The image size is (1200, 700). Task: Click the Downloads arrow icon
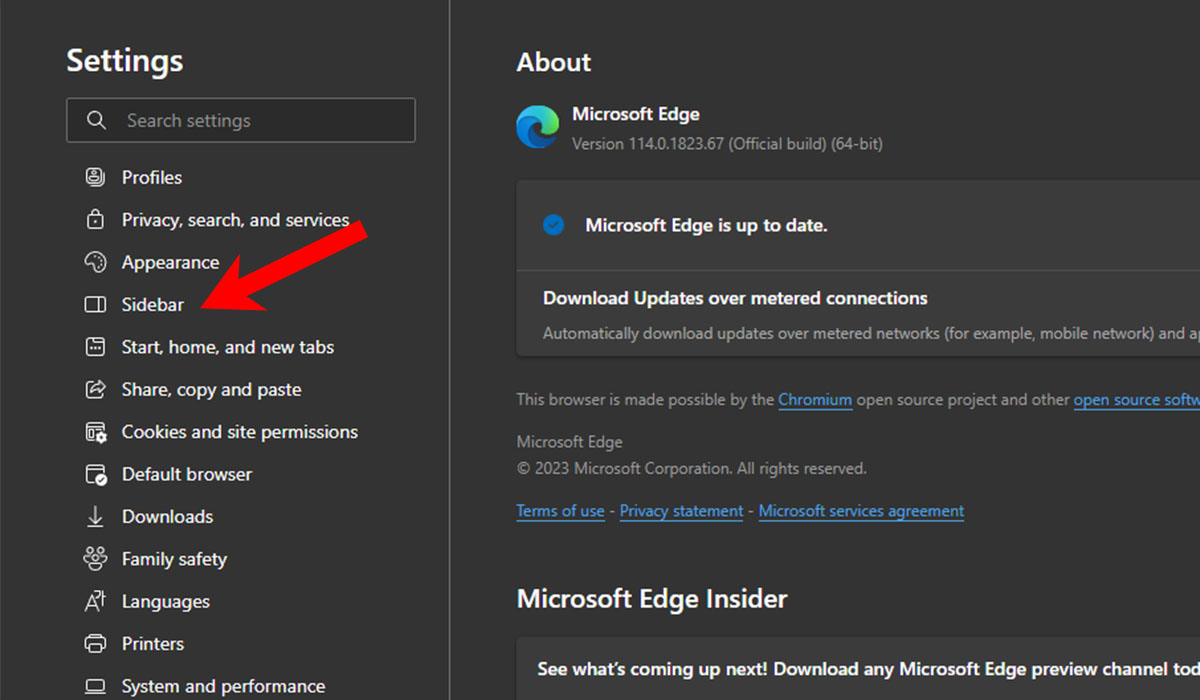(95, 516)
